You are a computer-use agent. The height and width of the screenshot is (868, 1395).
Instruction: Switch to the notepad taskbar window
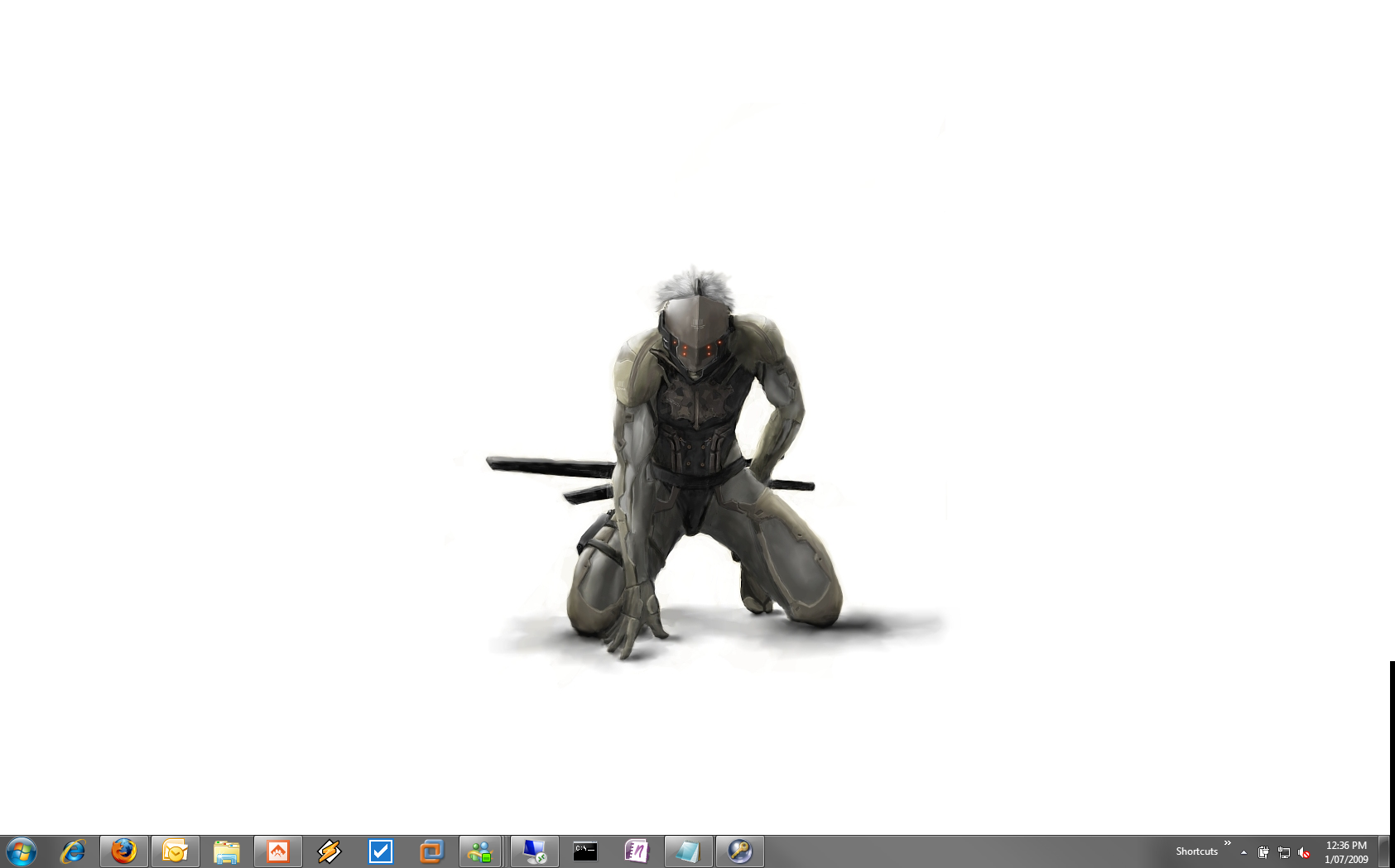click(x=689, y=851)
